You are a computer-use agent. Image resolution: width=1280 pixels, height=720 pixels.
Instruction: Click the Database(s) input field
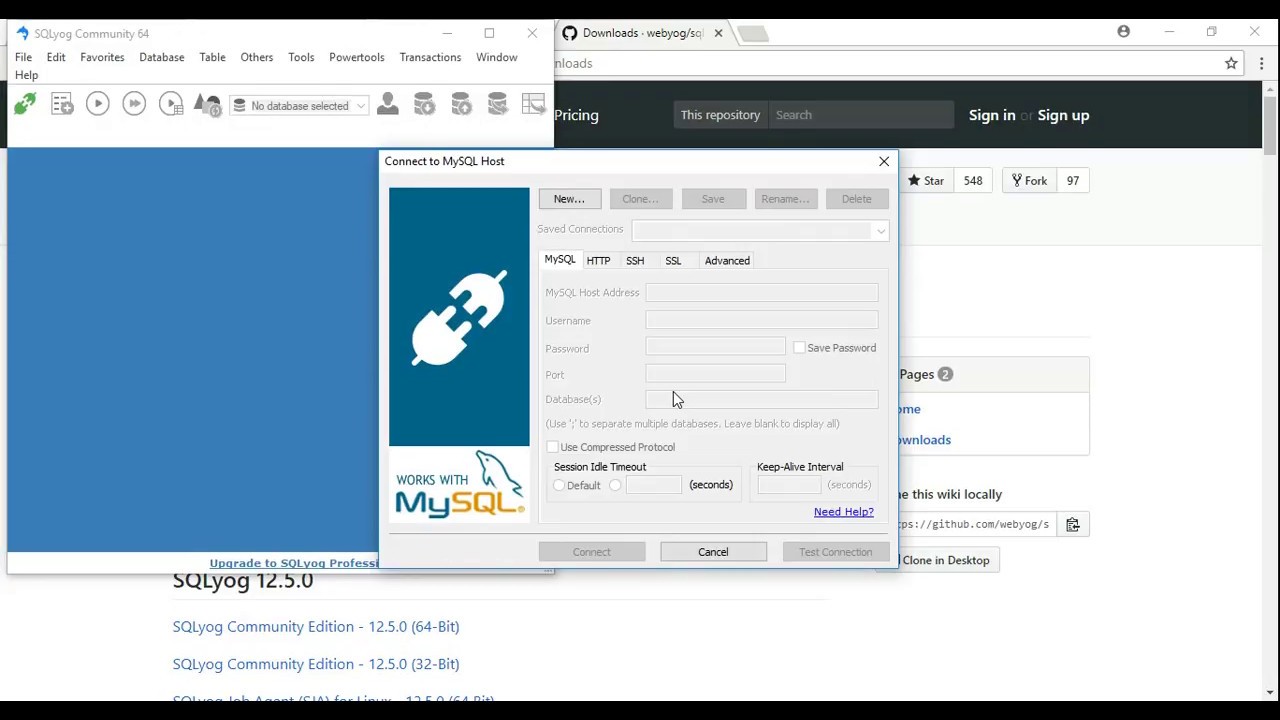pos(762,400)
